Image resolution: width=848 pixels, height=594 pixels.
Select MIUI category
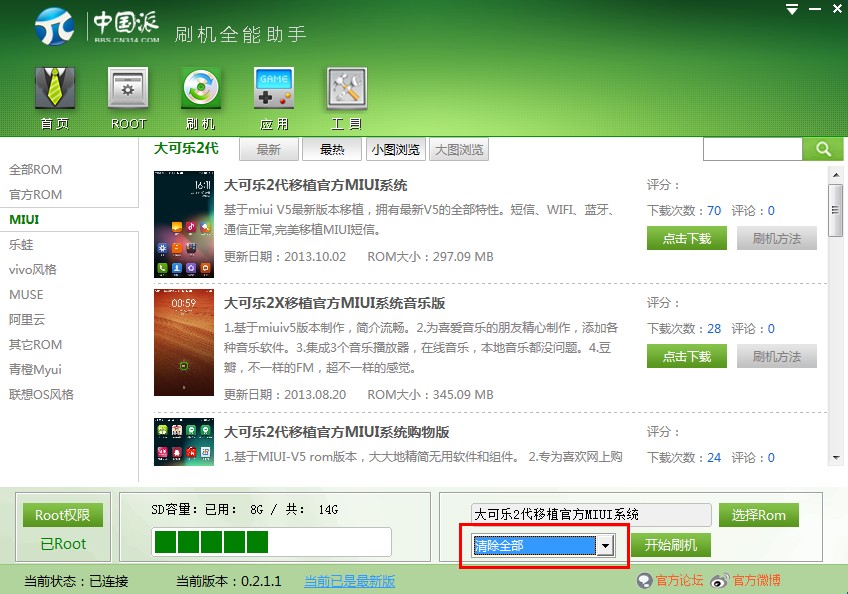[x=24, y=219]
